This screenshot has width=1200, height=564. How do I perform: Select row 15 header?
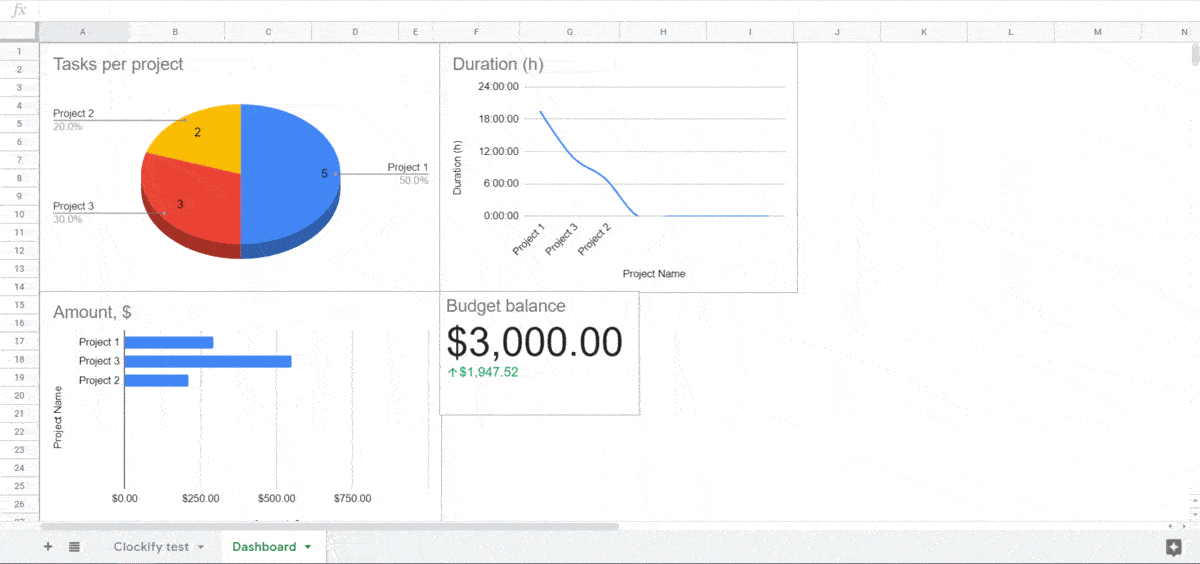click(x=19, y=305)
